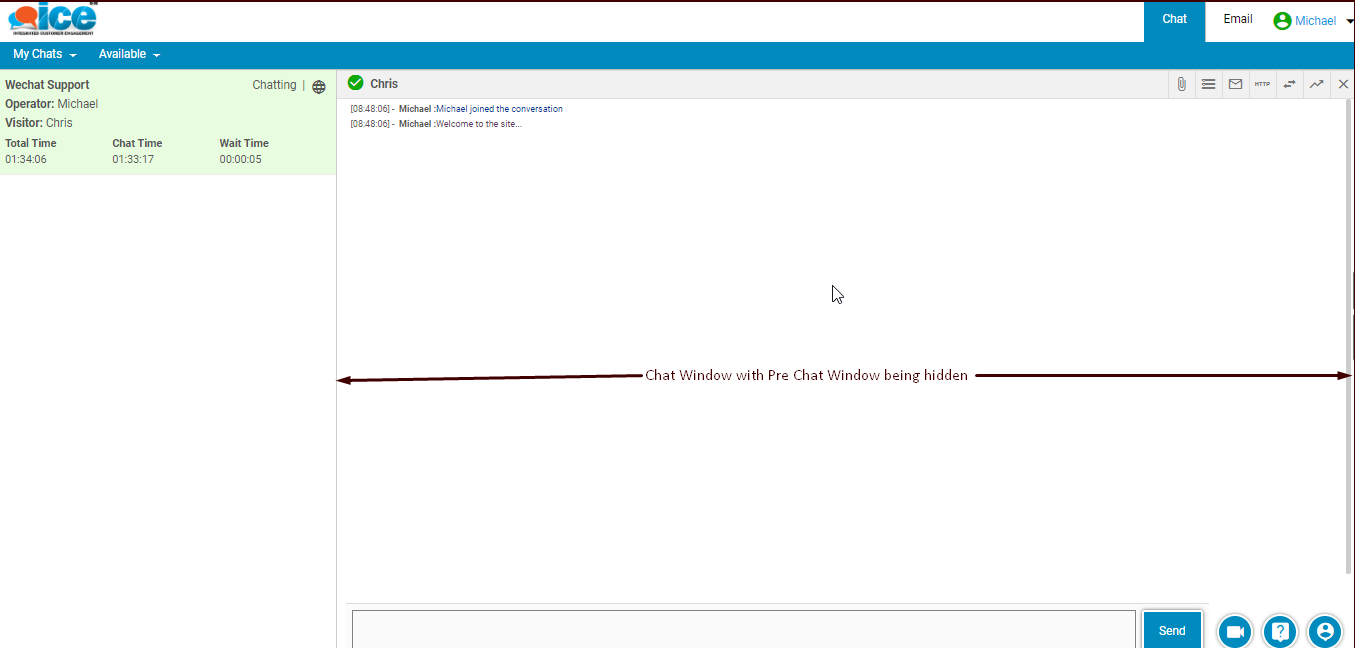Click the chat message input box
1355x648 pixels.
click(x=743, y=628)
